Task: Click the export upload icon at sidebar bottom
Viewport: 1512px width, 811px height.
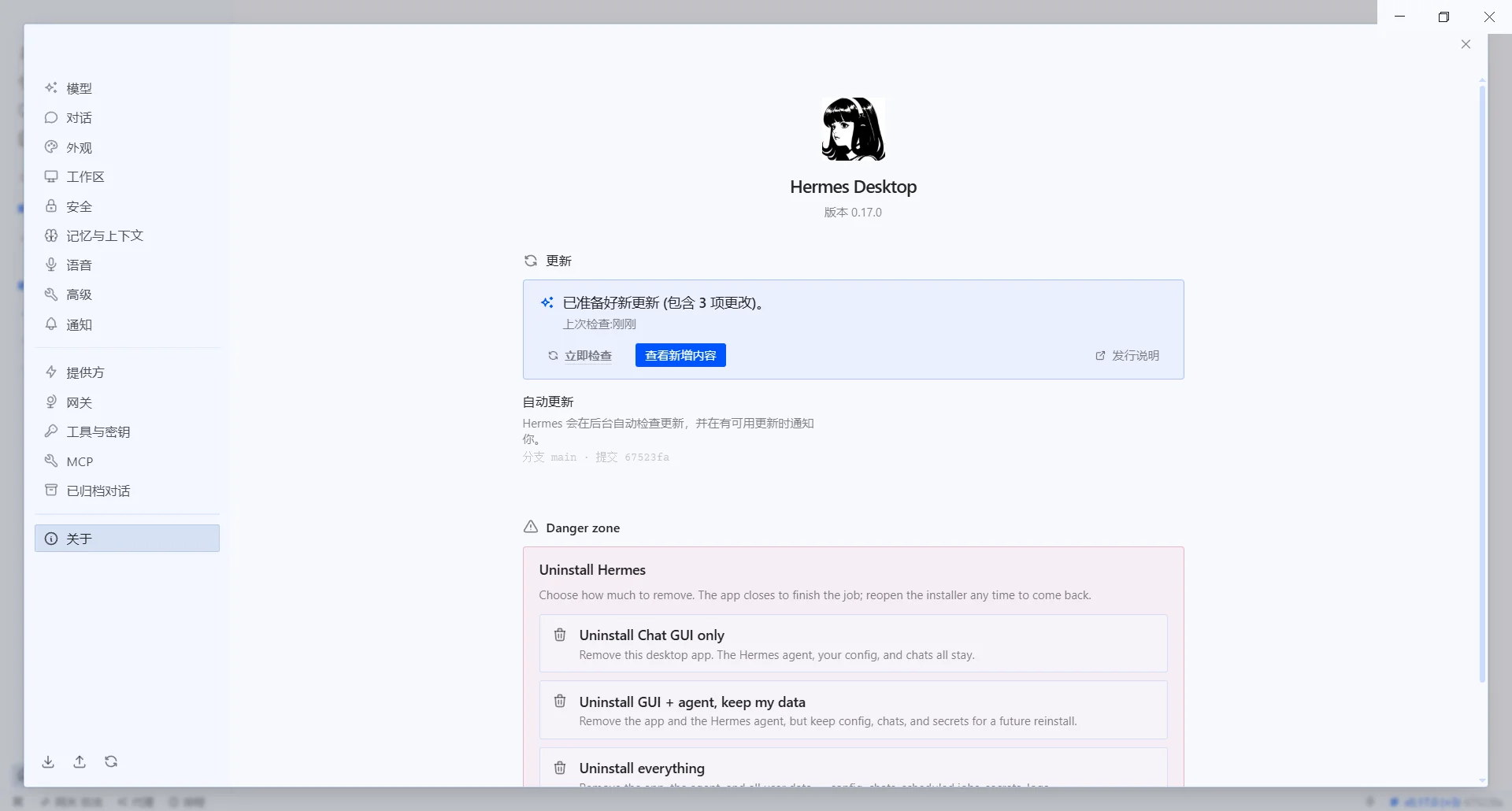Action: 80,761
